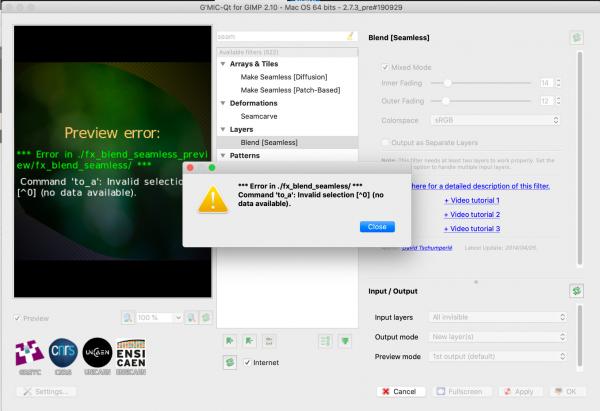Click the expand/collapse all icon below filter list
Screen dimensions: 600x411
(x=325, y=341)
